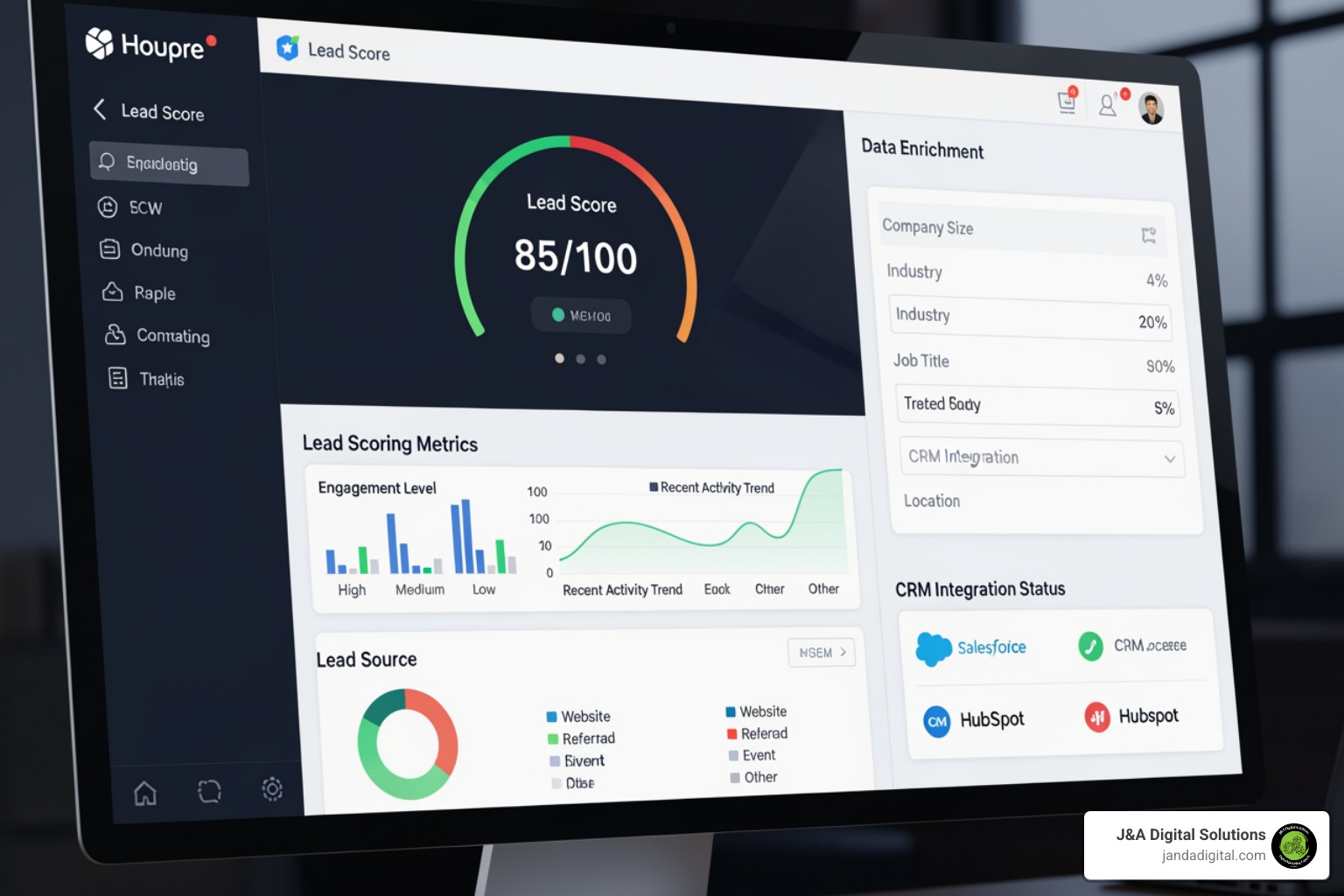Screen dimensions: 1344x896
Task: Open notifications monitor icon in the header
Action: [x=1067, y=101]
